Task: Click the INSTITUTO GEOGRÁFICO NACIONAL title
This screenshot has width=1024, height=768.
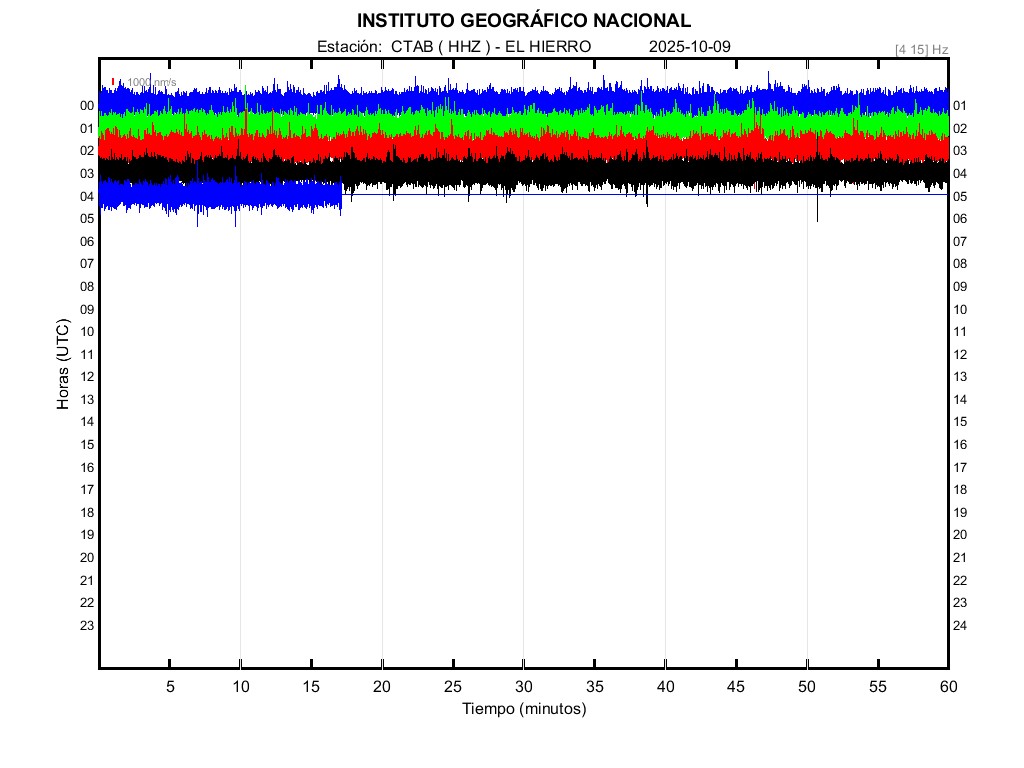Action: click(x=523, y=21)
